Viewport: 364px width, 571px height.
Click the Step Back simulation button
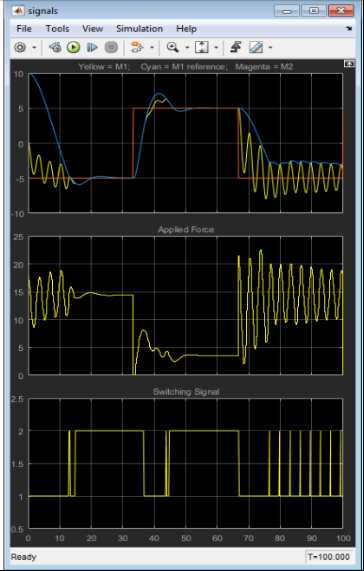click(55, 47)
